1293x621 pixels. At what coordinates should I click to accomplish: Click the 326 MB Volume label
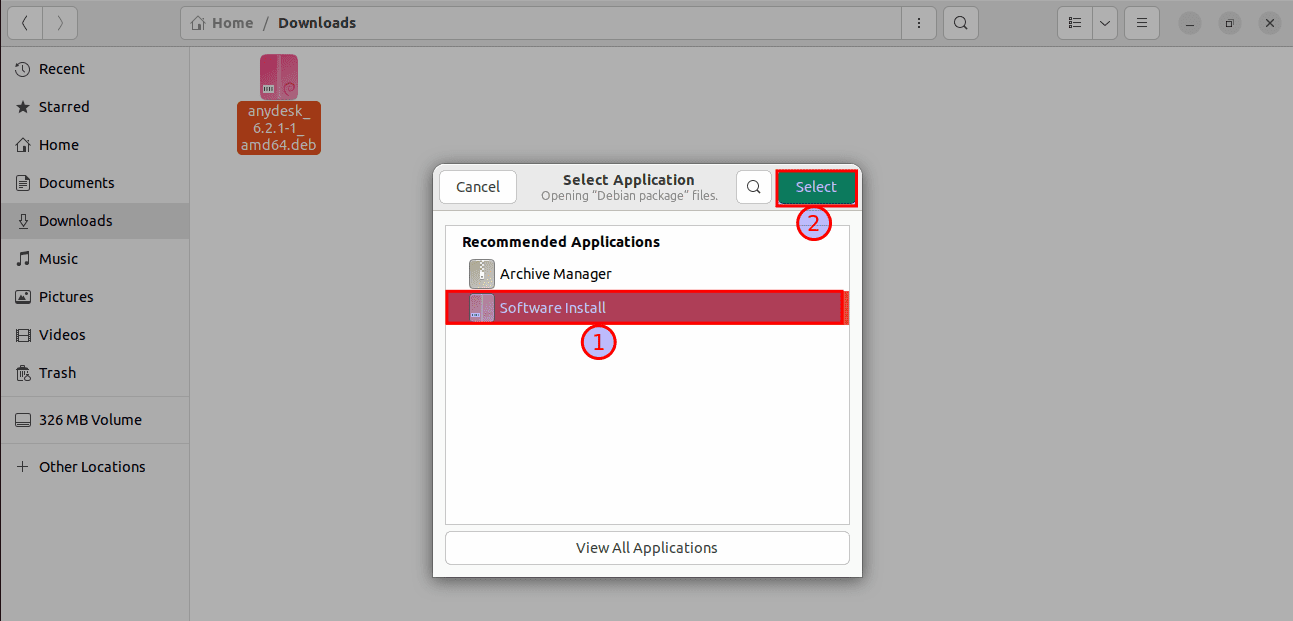point(90,420)
